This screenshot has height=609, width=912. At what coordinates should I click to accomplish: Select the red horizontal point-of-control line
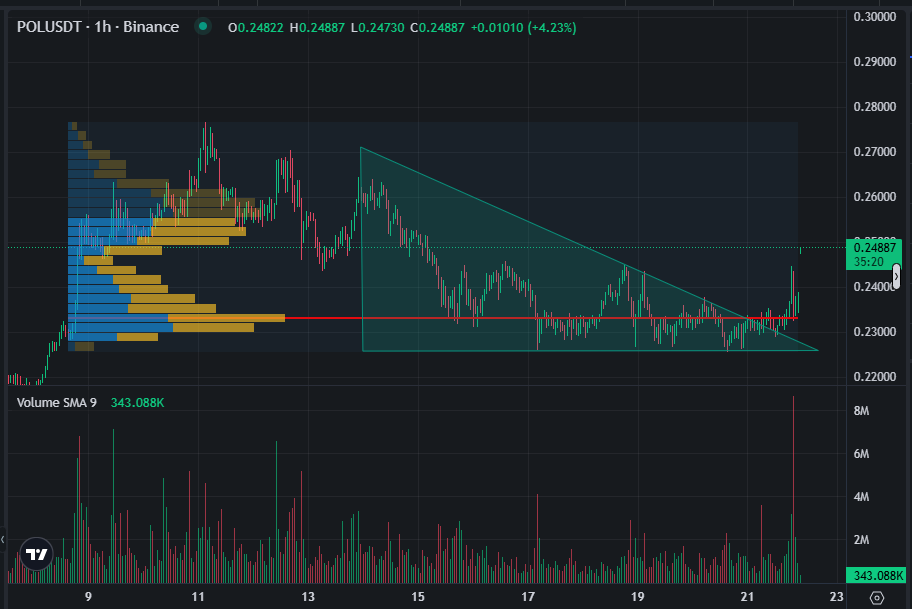click(x=541, y=318)
